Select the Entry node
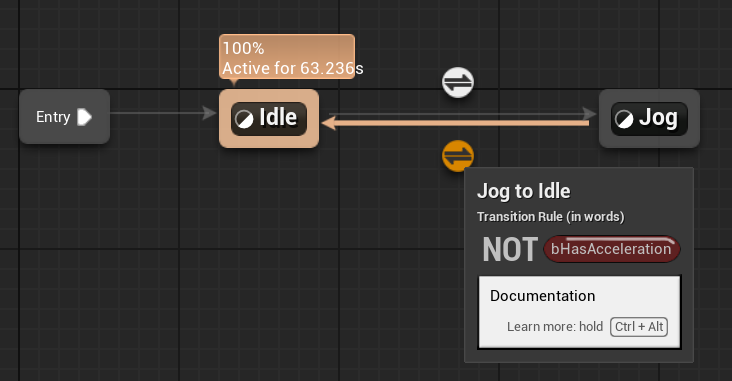The width and height of the screenshot is (732, 381). click(x=64, y=117)
